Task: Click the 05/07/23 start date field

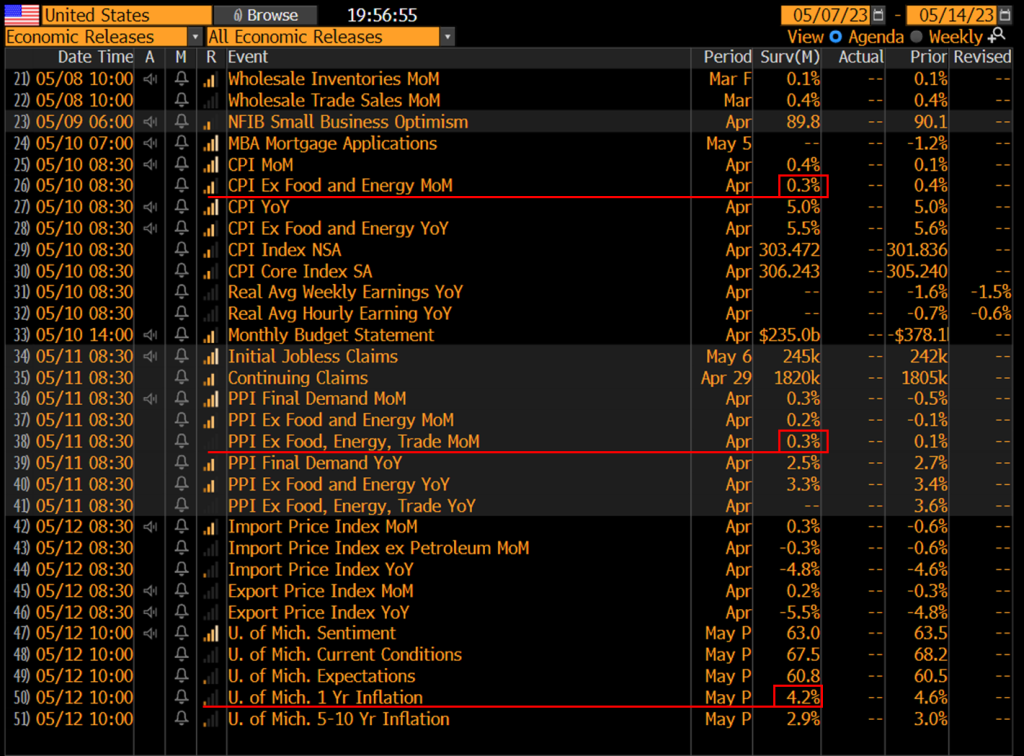Action: pos(826,15)
